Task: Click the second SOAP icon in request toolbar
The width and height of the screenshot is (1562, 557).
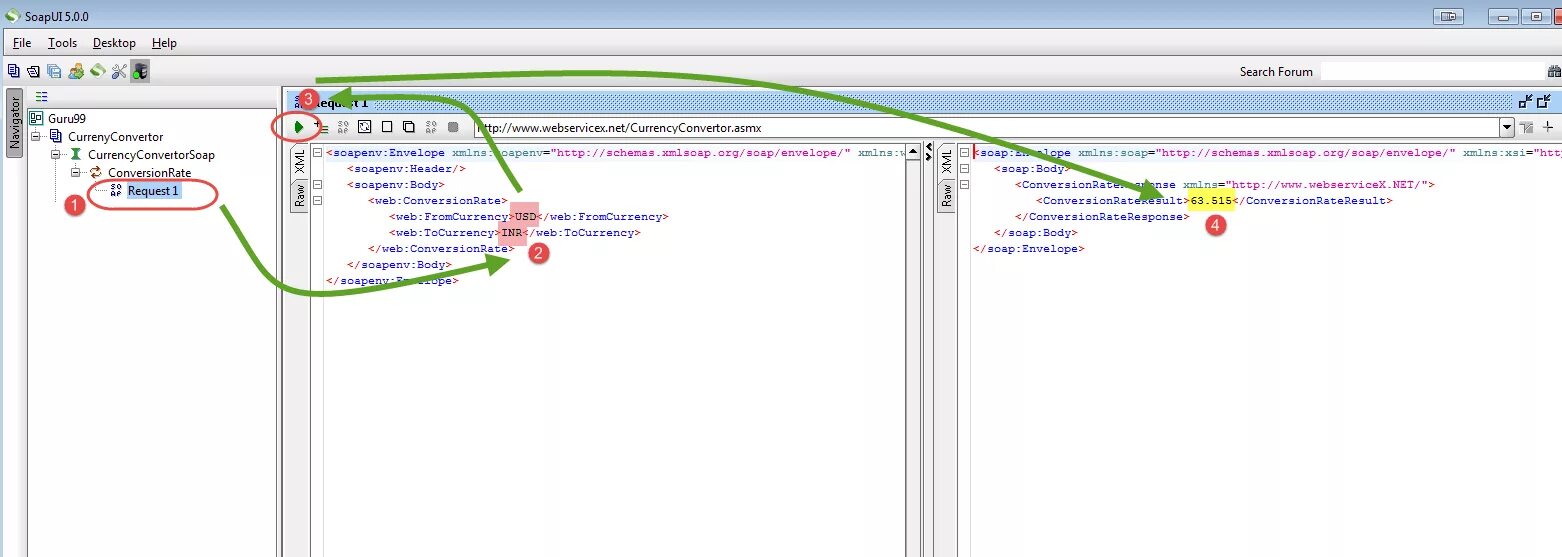Action: pos(431,127)
